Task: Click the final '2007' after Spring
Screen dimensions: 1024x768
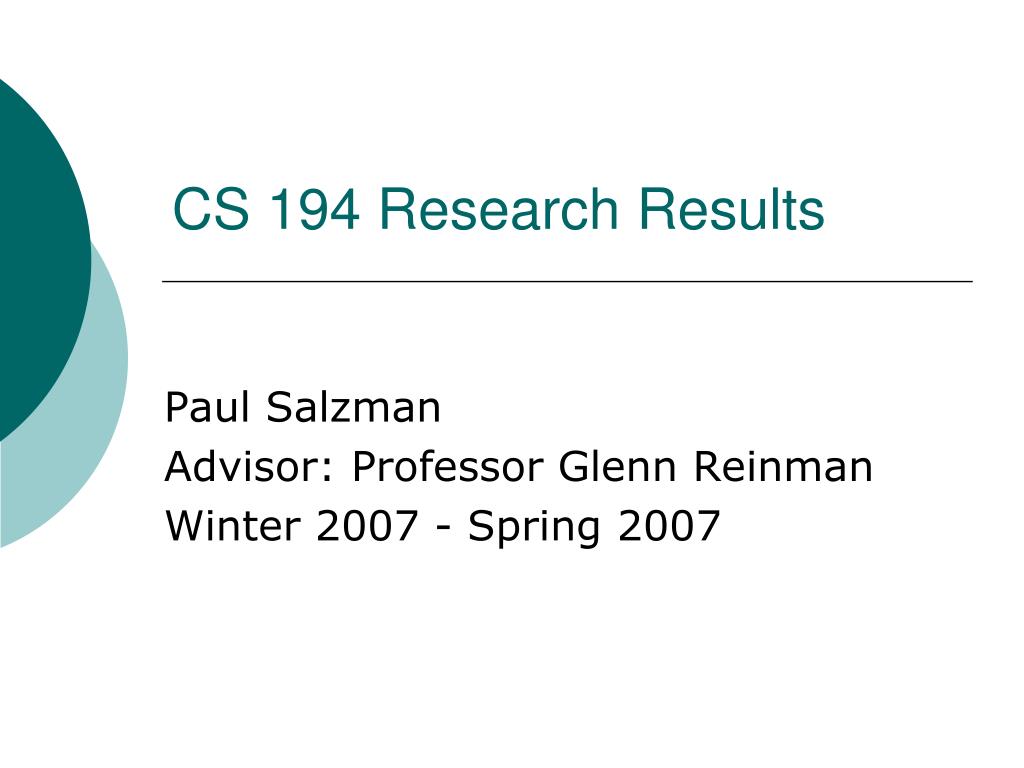Action: pyautogui.click(x=669, y=526)
